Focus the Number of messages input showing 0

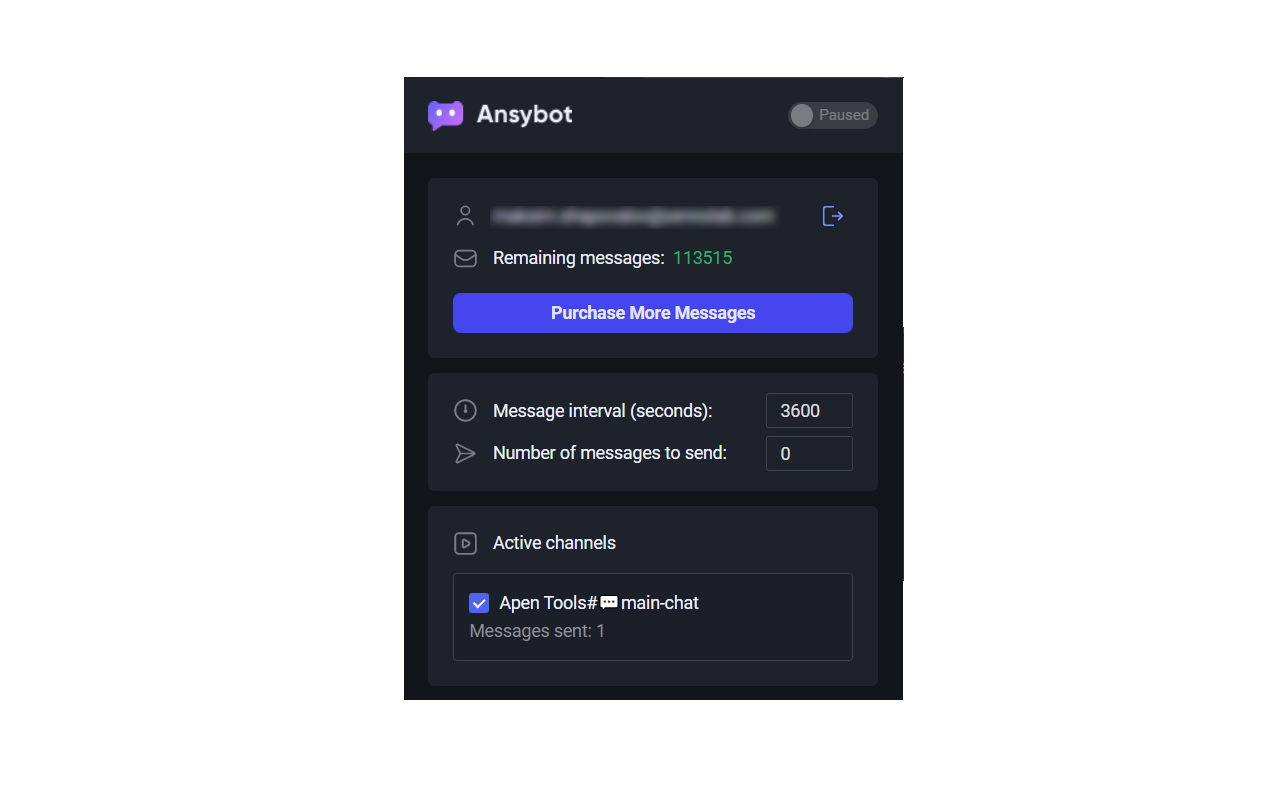(809, 453)
